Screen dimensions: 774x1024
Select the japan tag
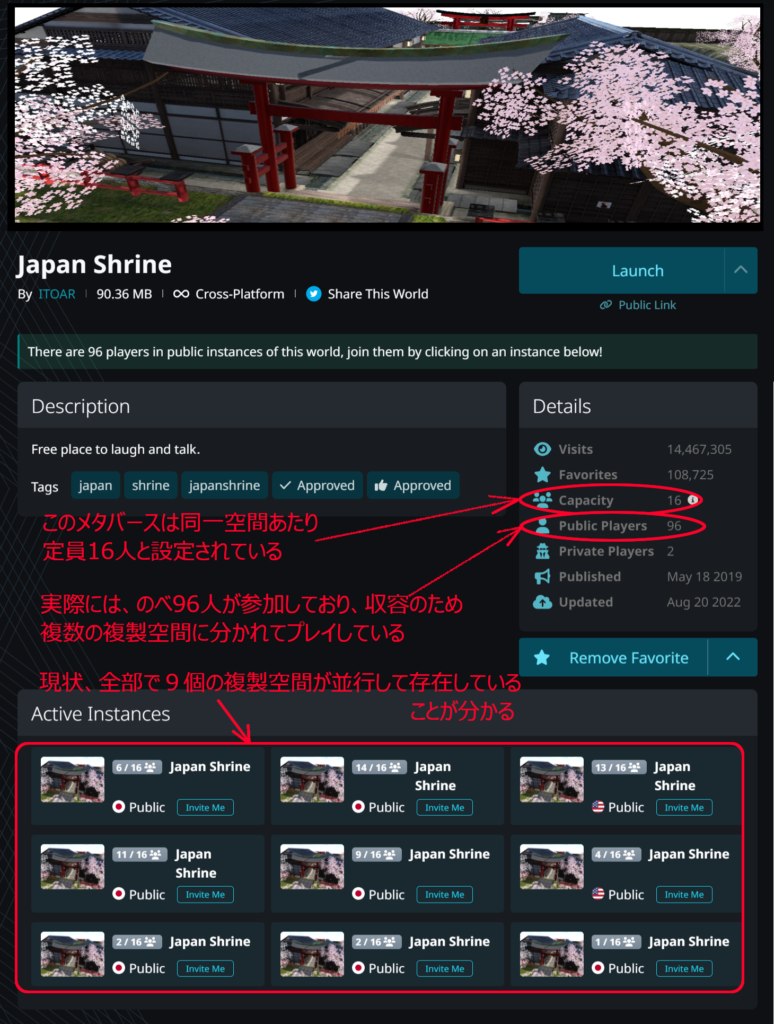(96, 486)
